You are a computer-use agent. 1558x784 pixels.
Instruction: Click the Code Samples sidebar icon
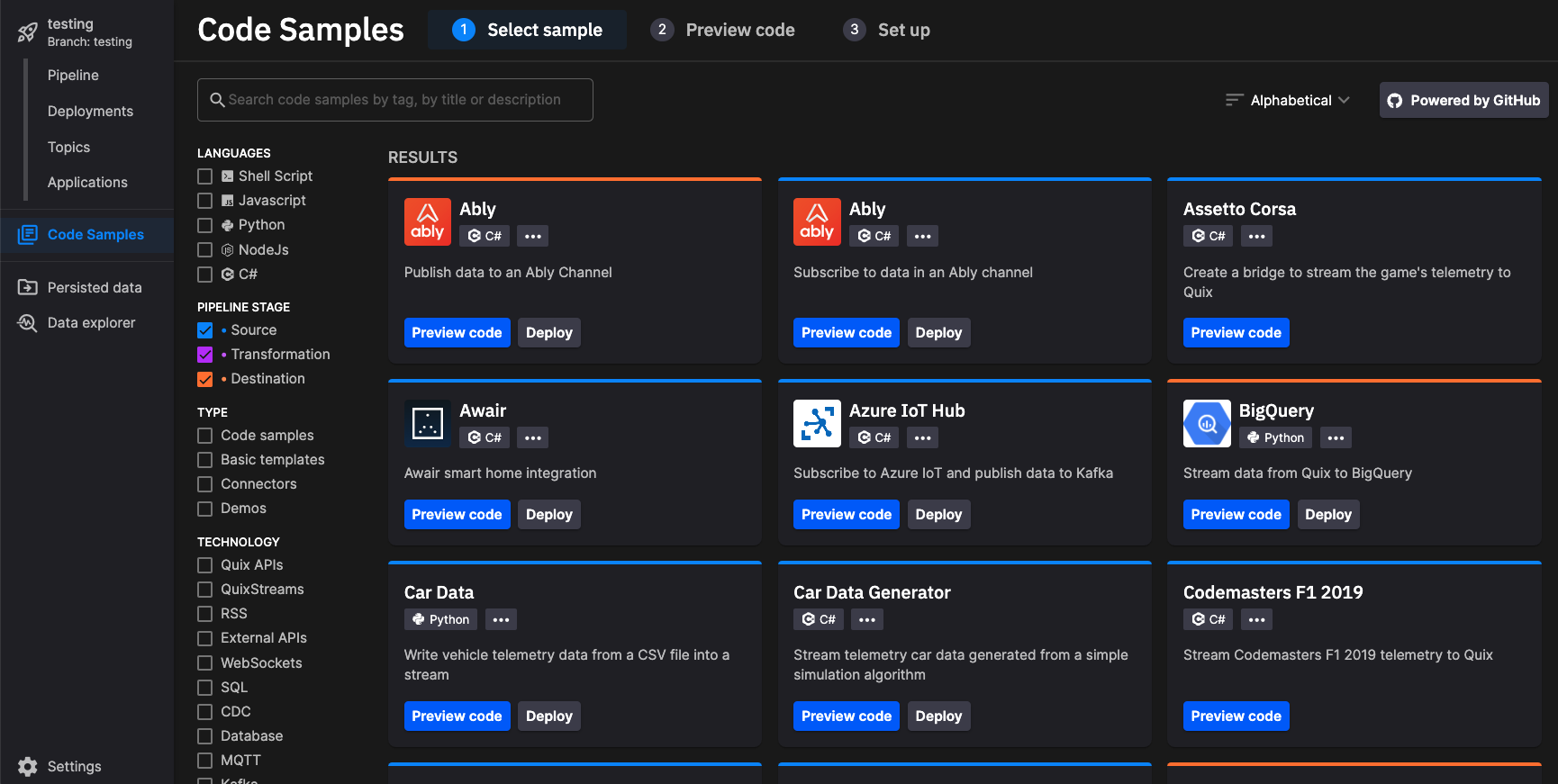[x=28, y=235]
